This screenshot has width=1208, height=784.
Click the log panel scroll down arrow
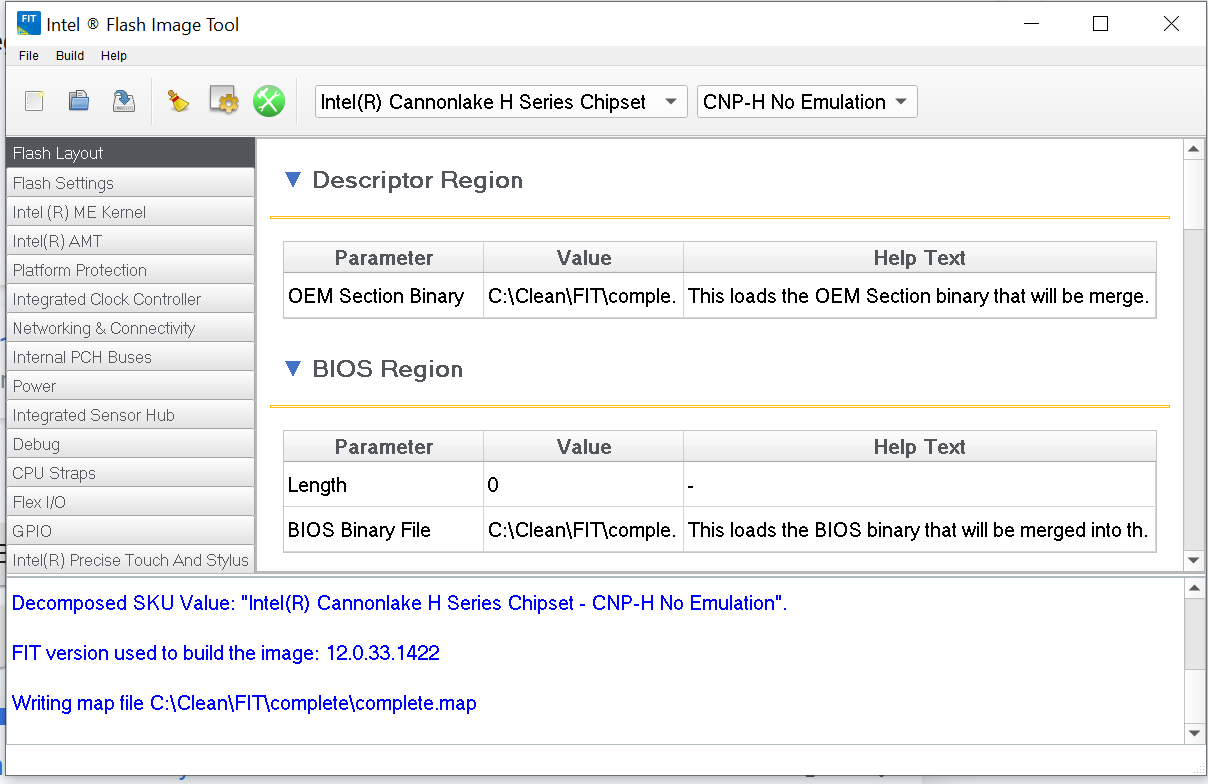[x=1193, y=733]
